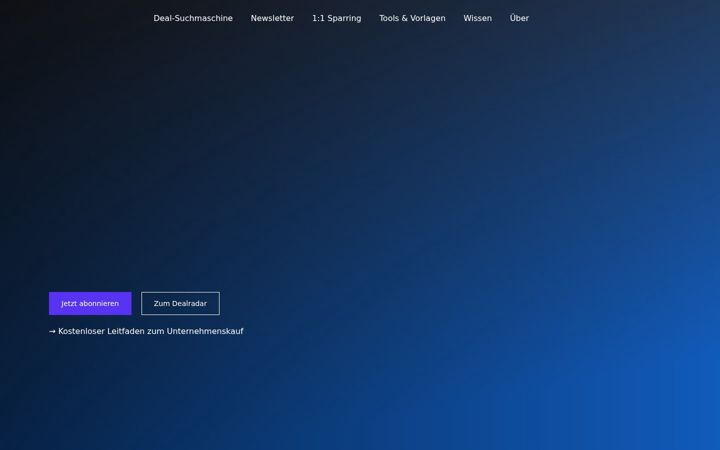
Task: Click the Jetzt abonnieren button
Action: 90,304
